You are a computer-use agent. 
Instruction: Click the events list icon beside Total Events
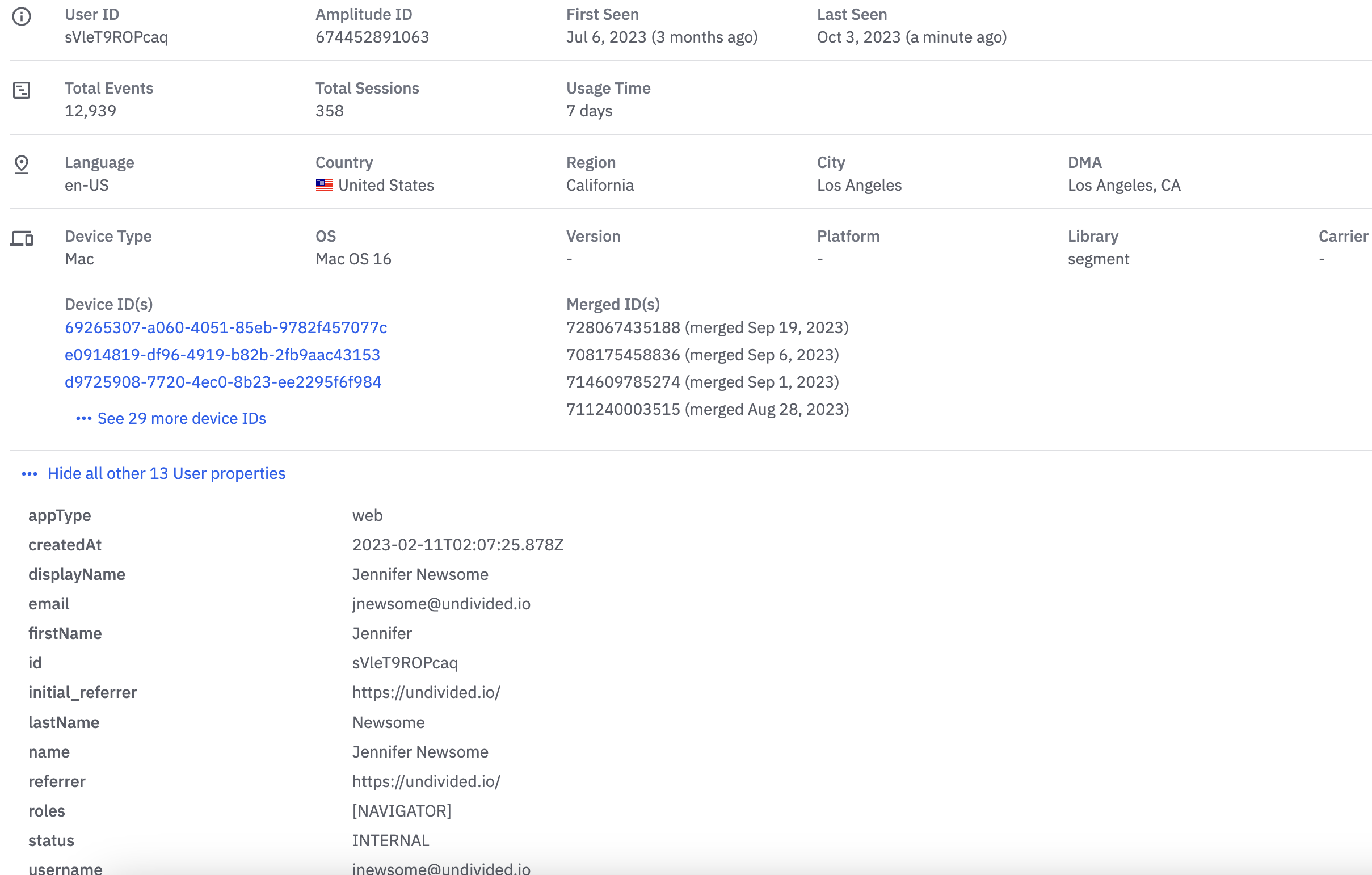(x=22, y=90)
